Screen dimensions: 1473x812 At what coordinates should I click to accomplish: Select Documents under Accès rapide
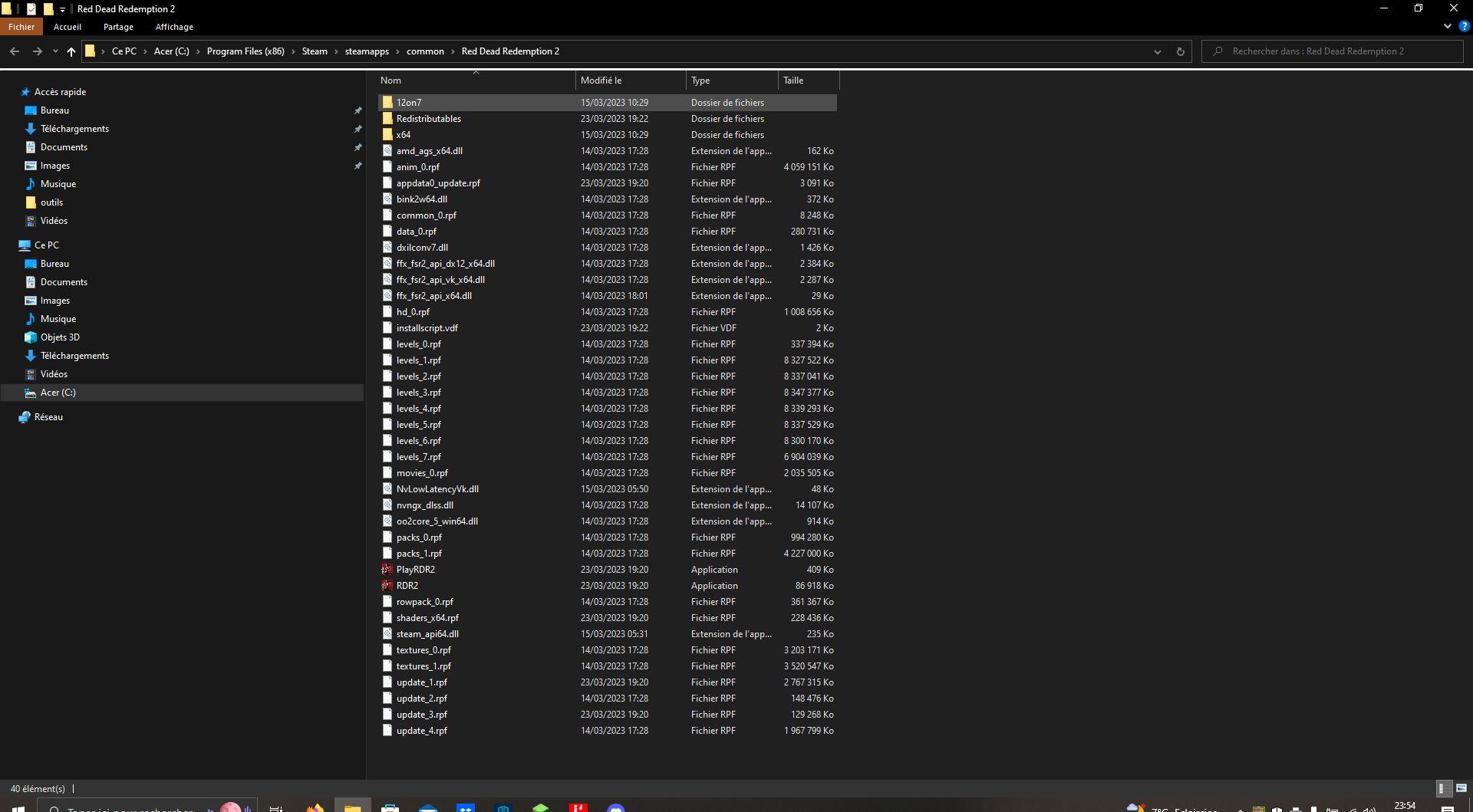click(64, 147)
